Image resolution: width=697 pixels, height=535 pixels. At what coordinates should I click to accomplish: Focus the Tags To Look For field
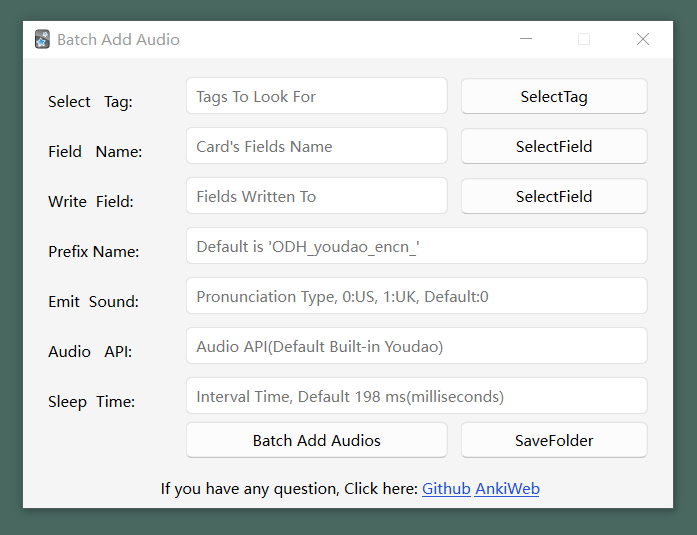tap(316, 97)
